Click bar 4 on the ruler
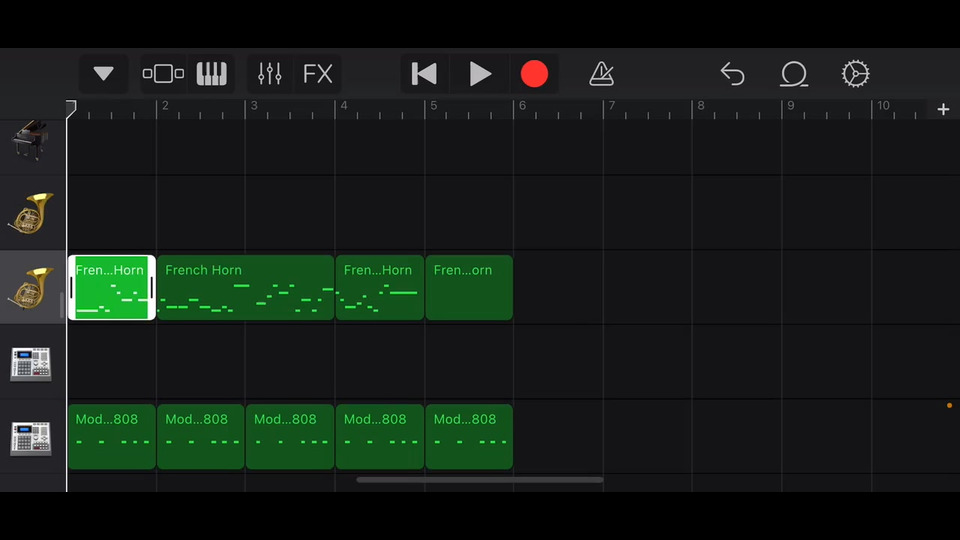Viewport: 960px width, 540px height. (x=344, y=106)
